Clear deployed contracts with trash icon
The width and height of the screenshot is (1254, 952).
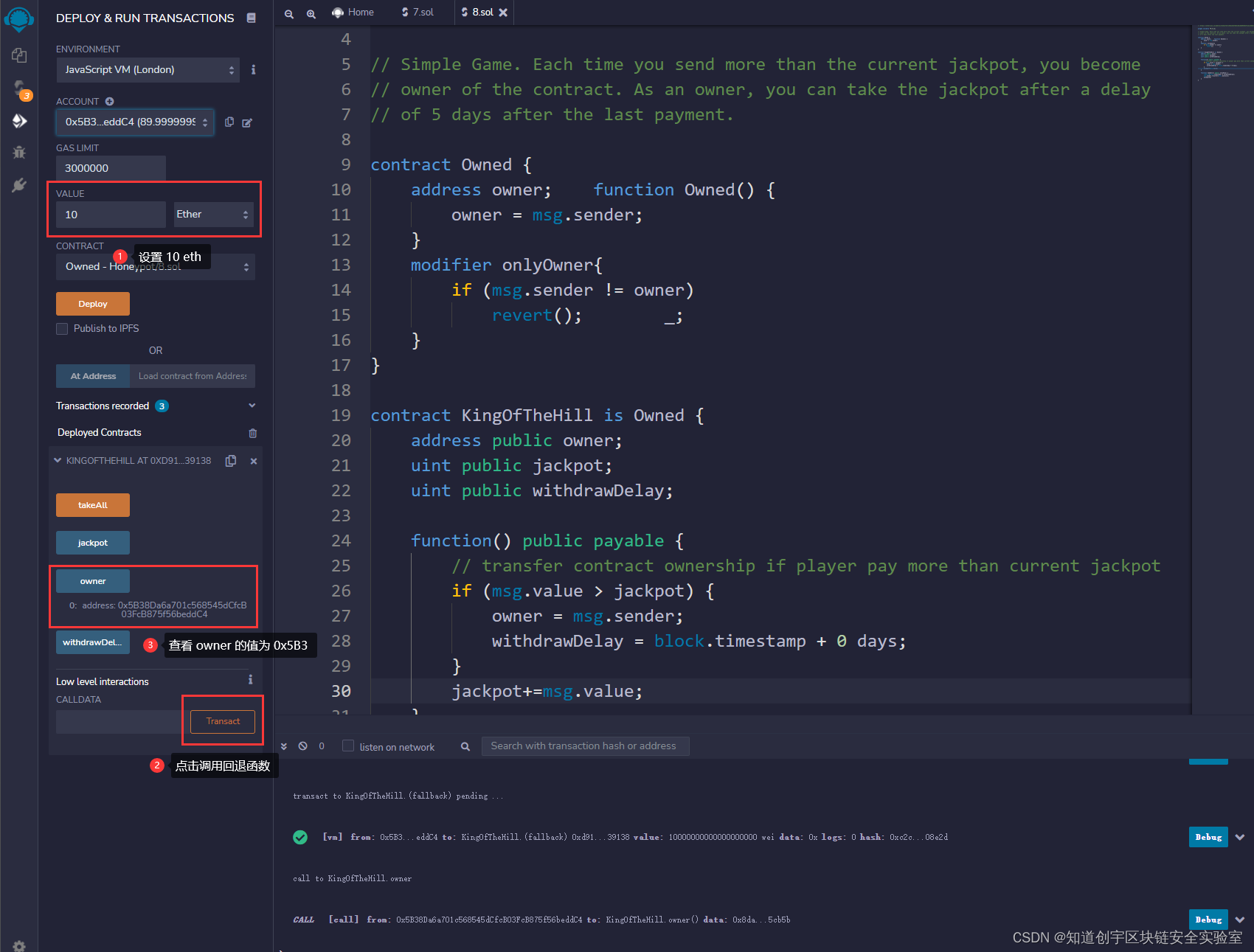click(x=253, y=433)
